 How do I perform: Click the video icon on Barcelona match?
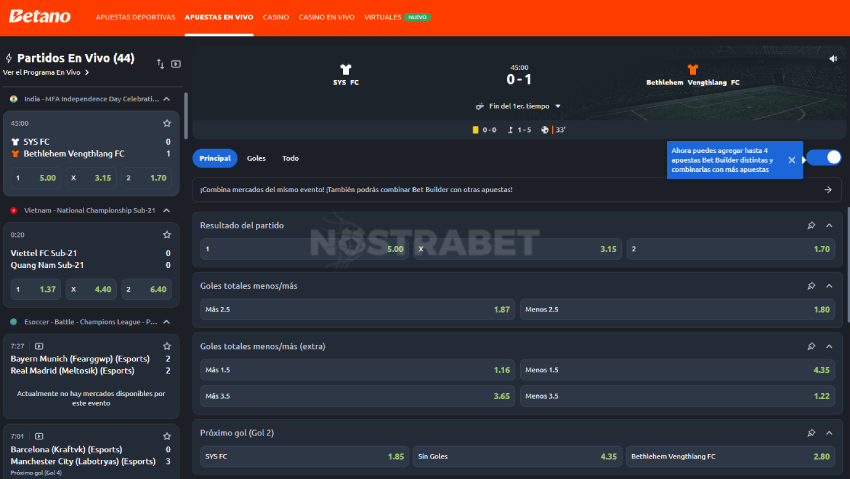click(x=39, y=436)
